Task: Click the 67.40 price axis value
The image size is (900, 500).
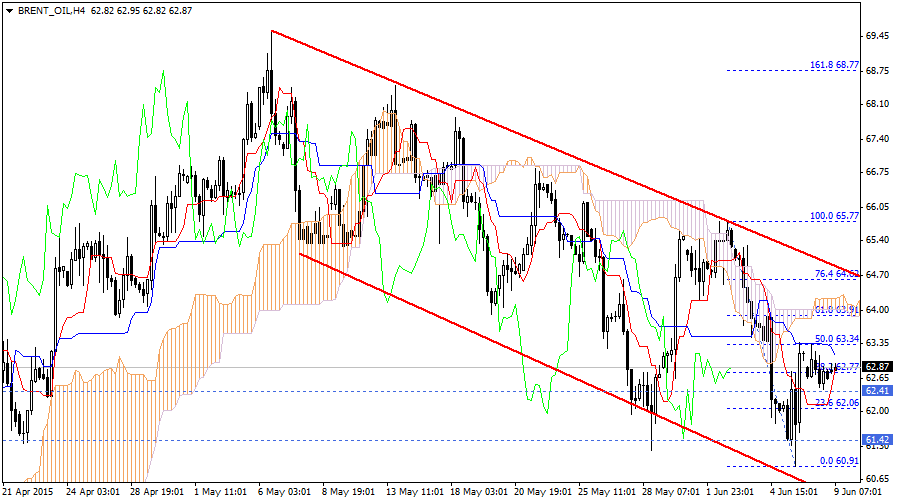Action: tap(877, 139)
